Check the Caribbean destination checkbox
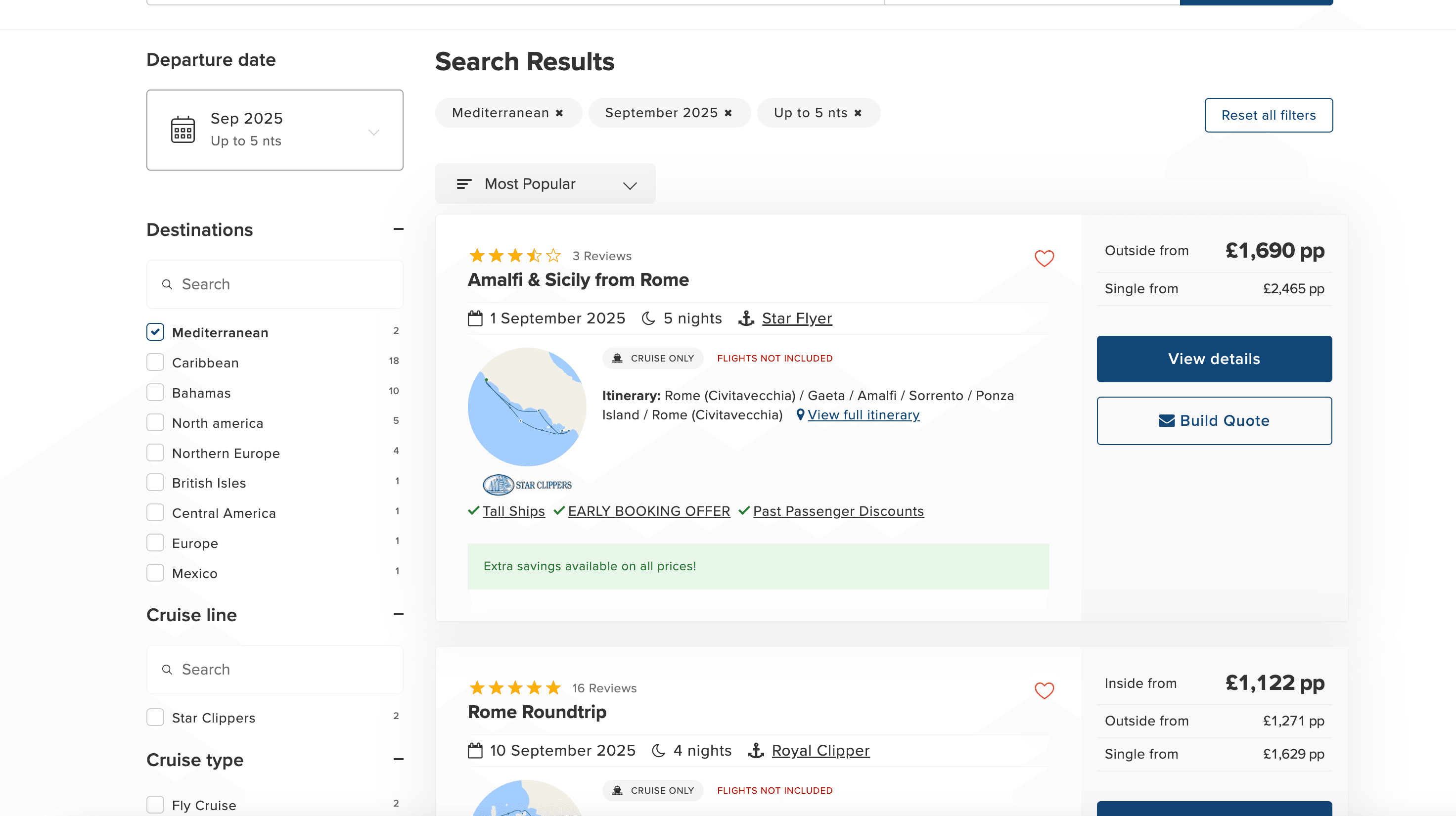This screenshot has width=1456, height=816. pos(154,362)
